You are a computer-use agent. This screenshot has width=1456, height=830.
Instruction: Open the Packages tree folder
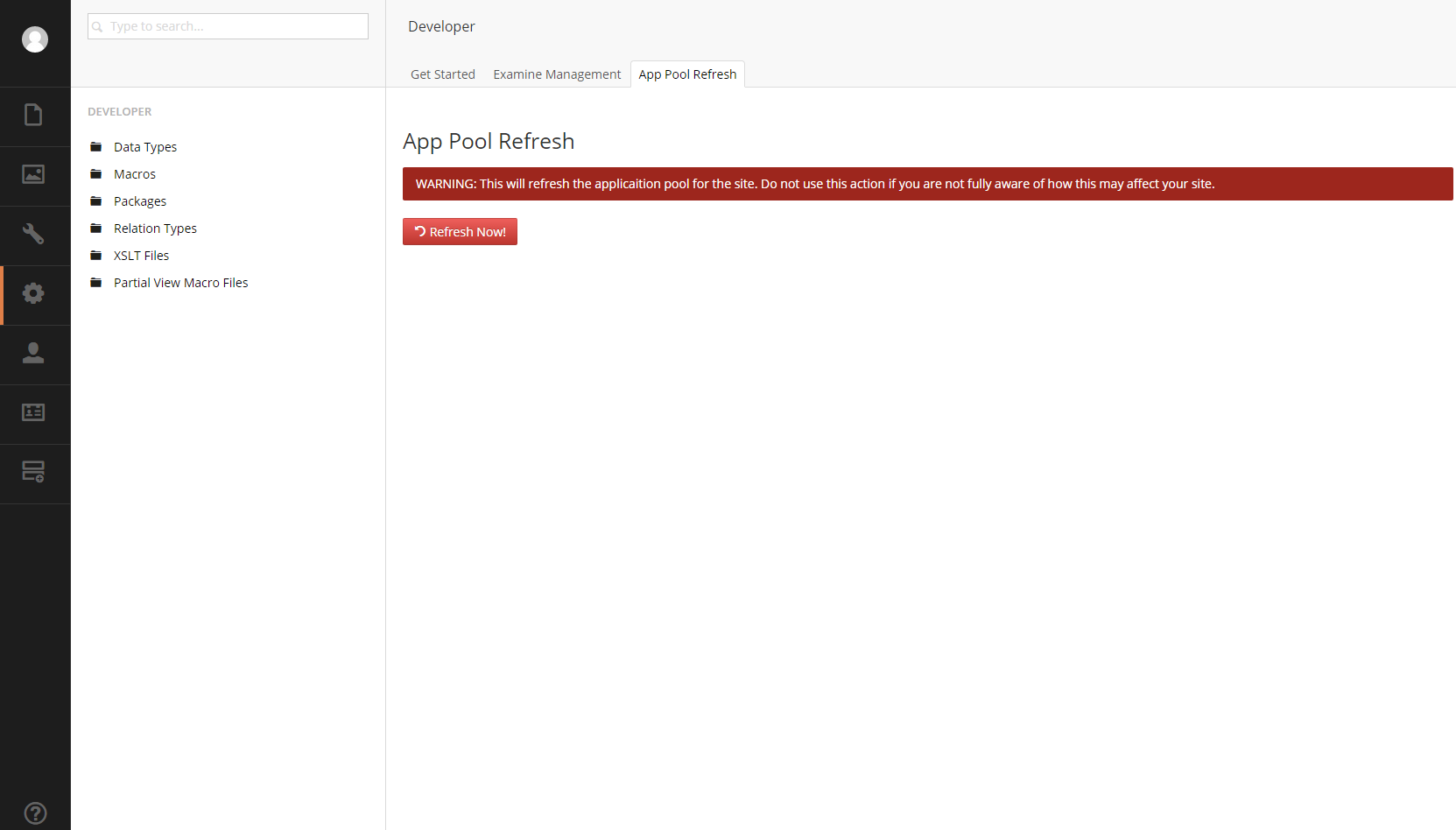[x=140, y=201]
